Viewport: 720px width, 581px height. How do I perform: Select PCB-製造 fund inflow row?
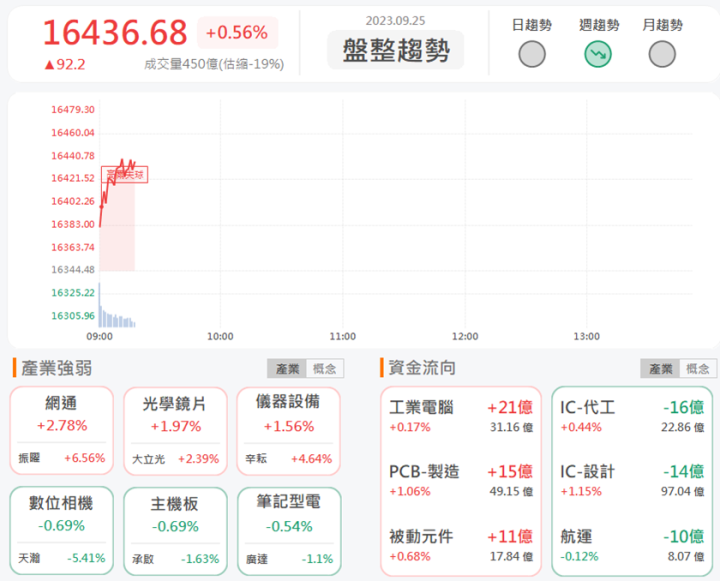point(461,480)
